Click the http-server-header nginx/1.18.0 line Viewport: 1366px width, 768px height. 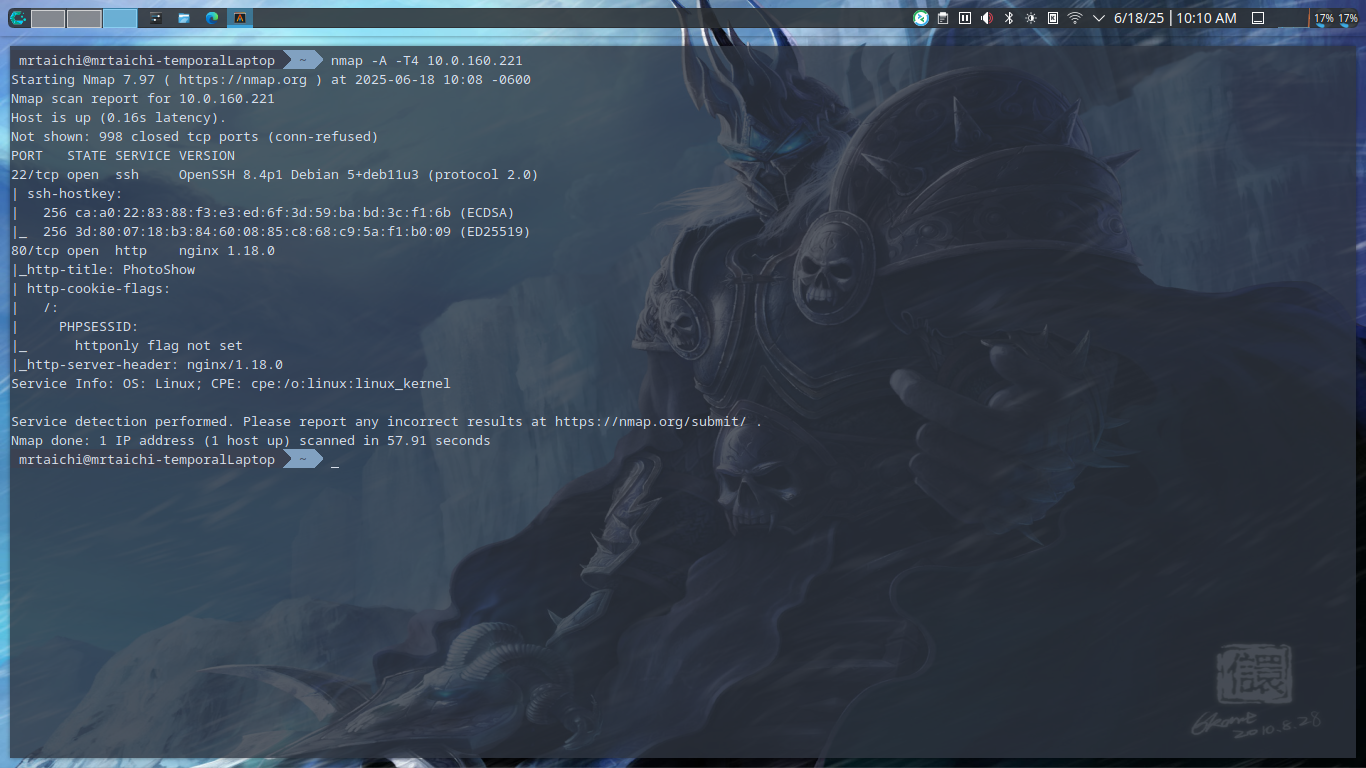point(147,365)
